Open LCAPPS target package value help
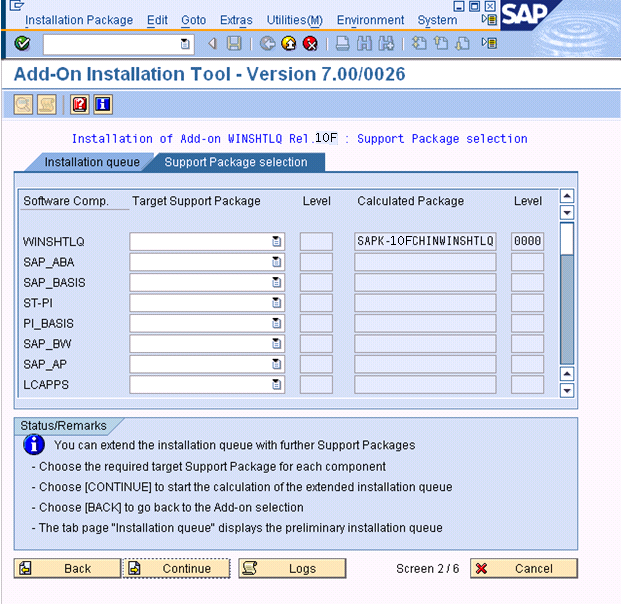 click(276, 385)
